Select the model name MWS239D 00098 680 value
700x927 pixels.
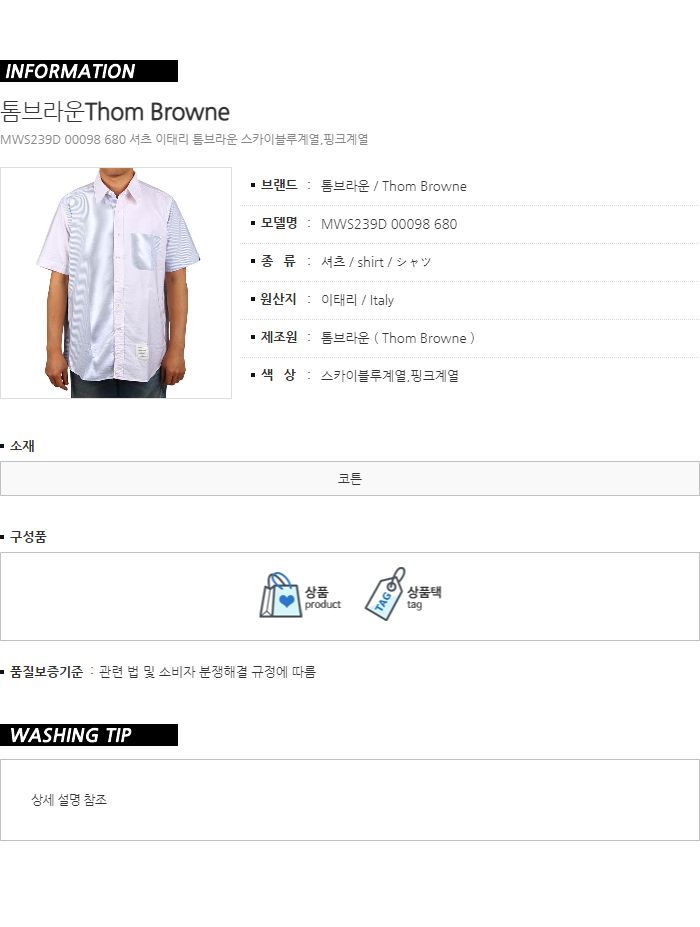pos(389,224)
